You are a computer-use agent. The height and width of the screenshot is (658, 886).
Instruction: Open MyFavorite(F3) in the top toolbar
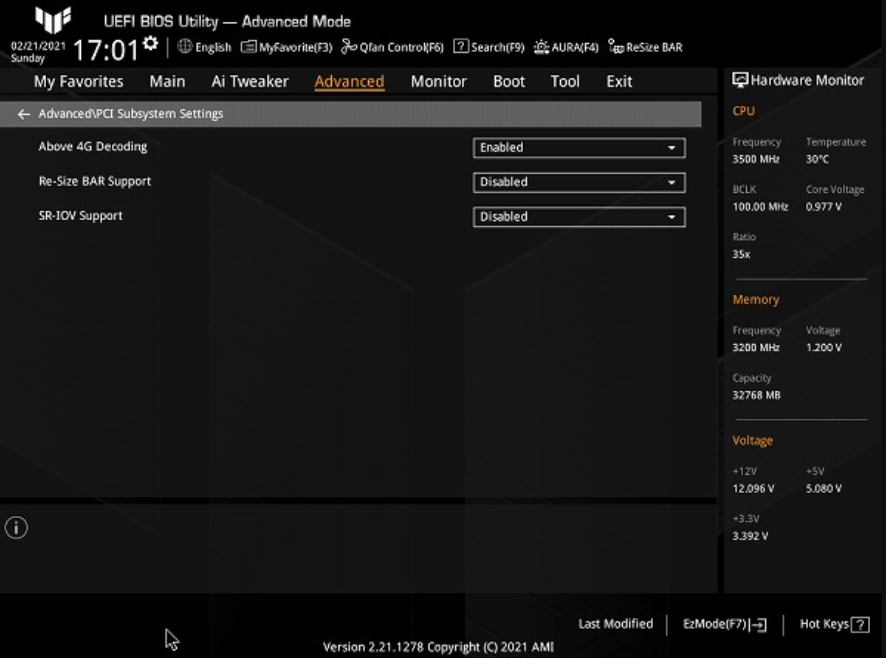(x=286, y=47)
